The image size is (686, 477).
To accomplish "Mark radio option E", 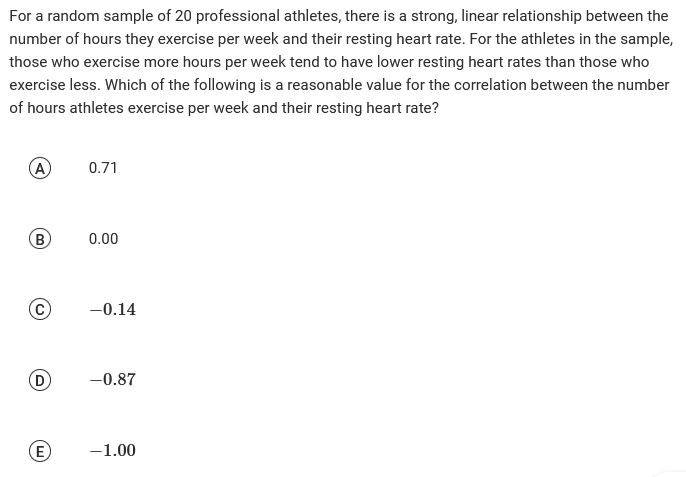I will (x=41, y=450).
